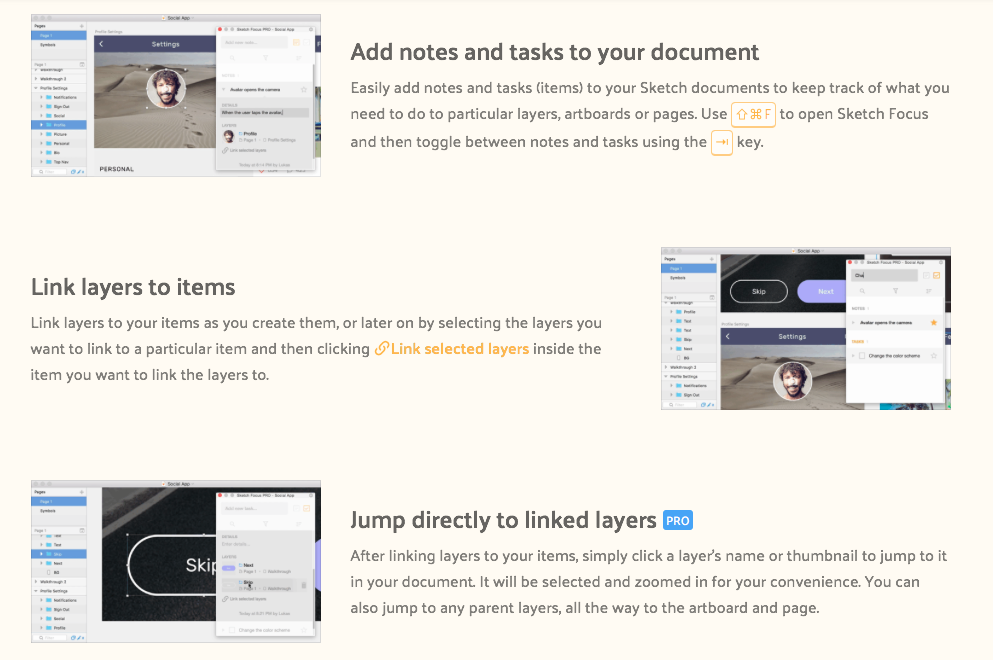
Task: Click the trash icon on Skip layer, Jump directly screenshot
Action: coord(304,585)
